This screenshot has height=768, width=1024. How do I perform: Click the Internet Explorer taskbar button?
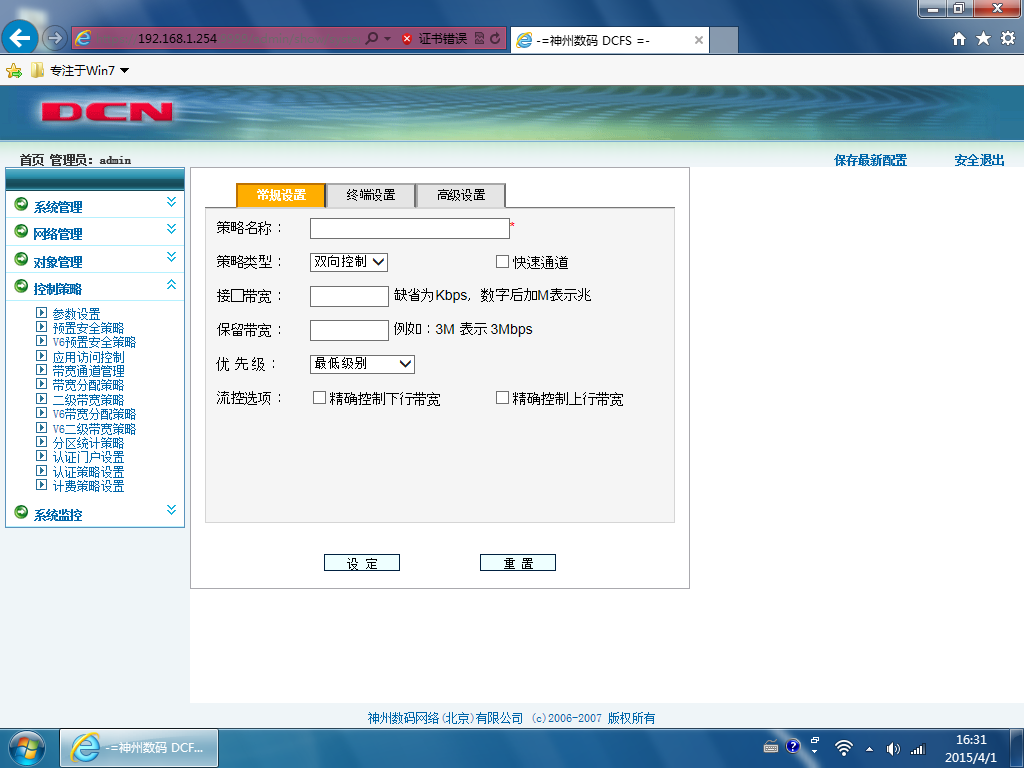pyautogui.click(x=139, y=748)
